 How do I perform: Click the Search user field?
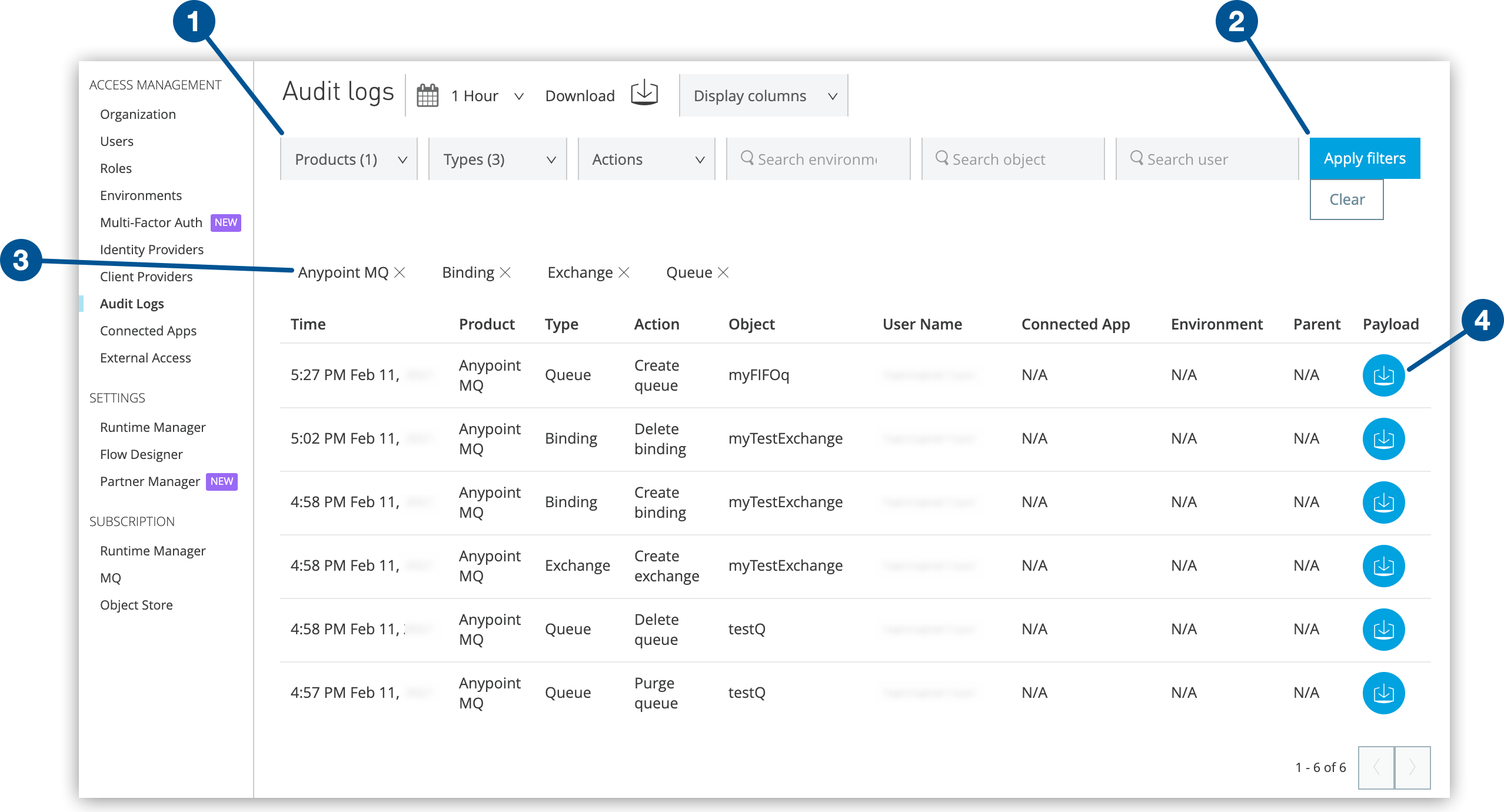[x=1207, y=159]
